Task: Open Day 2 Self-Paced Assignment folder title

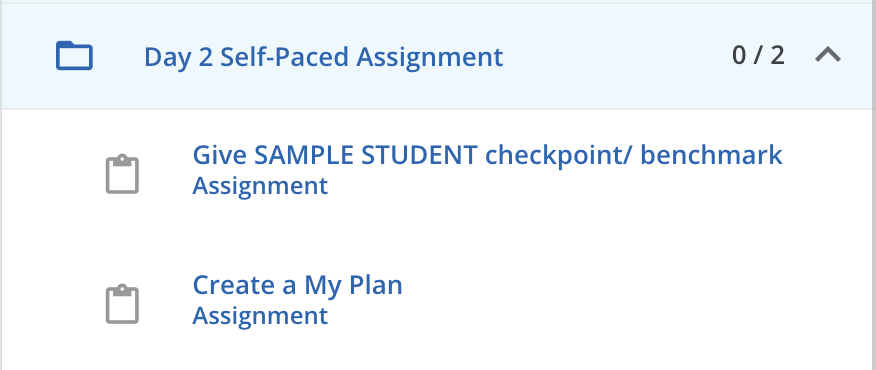Action: pos(323,57)
